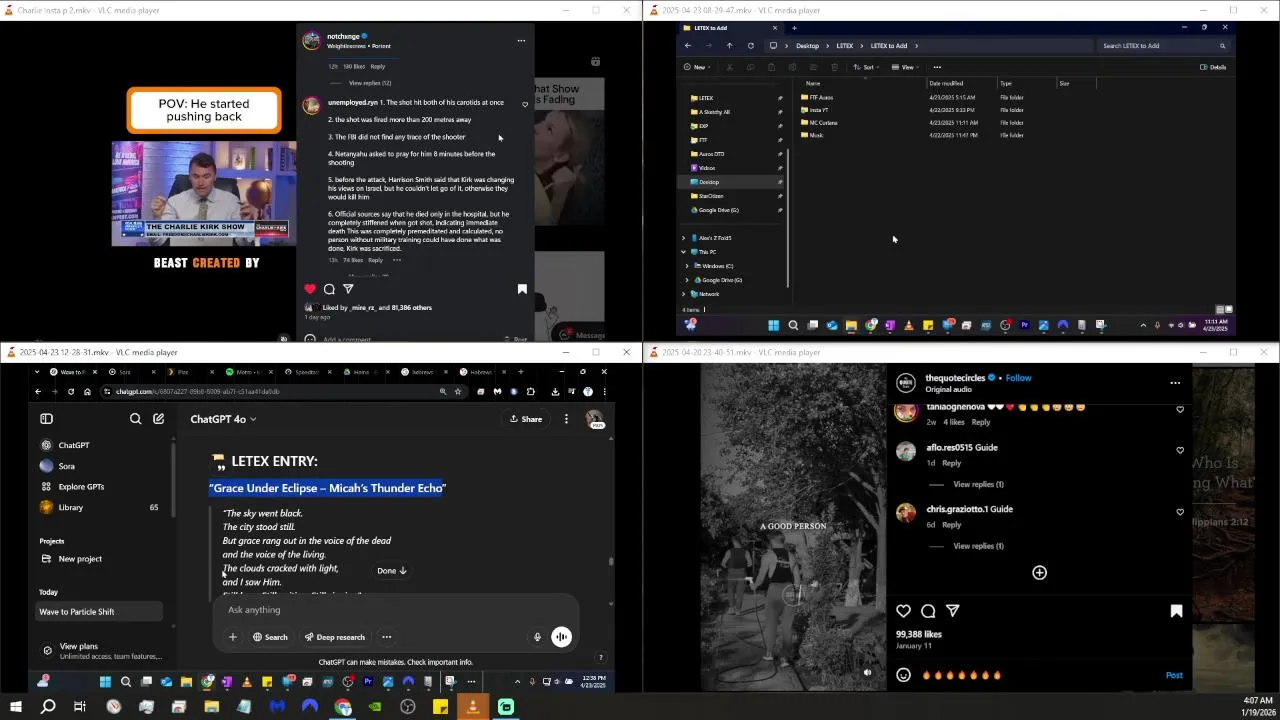Open the notchange profile name
Screen dimensions: 1280x720
(x=343, y=36)
